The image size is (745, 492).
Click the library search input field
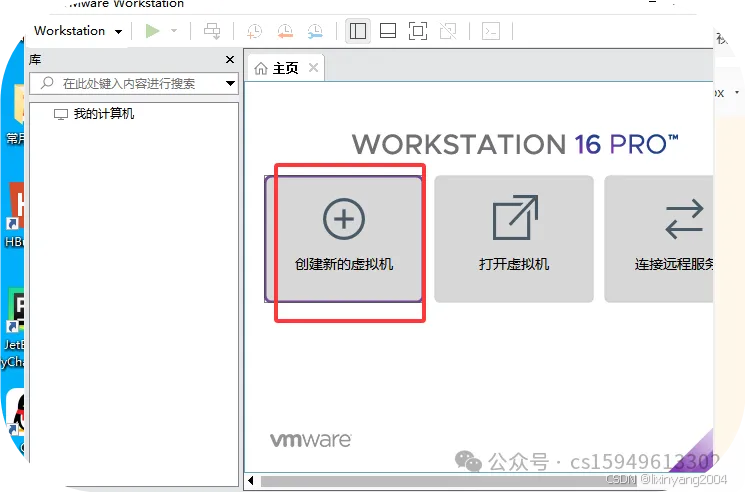coord(128,84)
